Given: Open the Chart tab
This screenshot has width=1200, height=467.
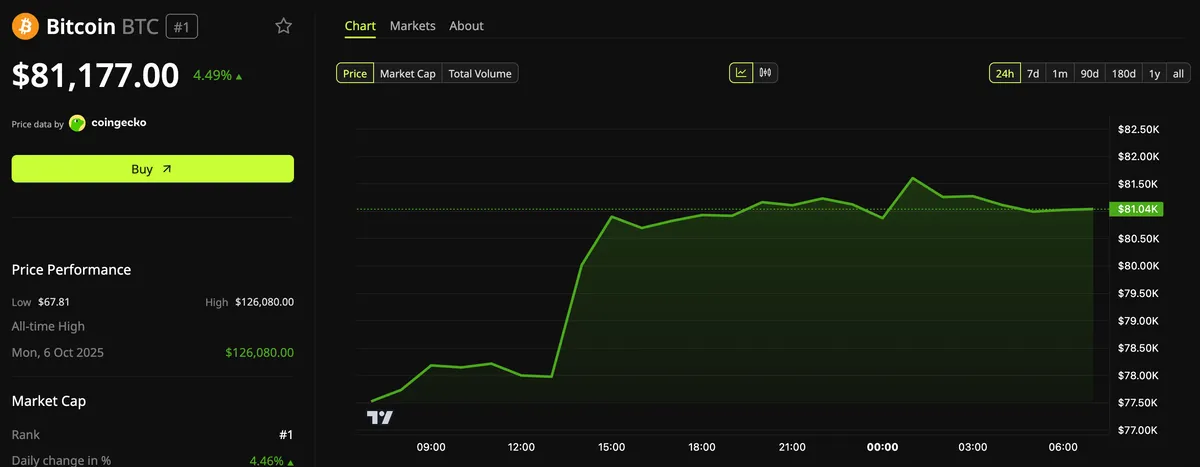Looking at the screenshot, I should (x=360, y=26).
